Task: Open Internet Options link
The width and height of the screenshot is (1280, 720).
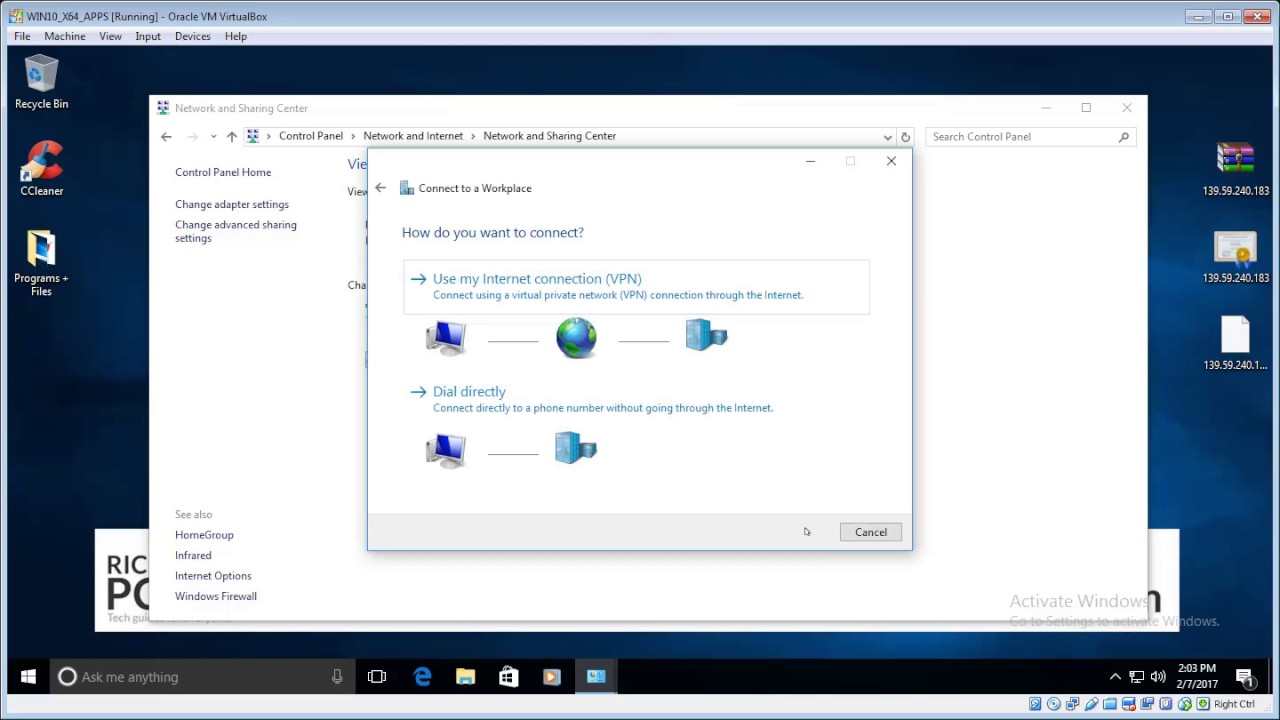Action: point(213,576)
